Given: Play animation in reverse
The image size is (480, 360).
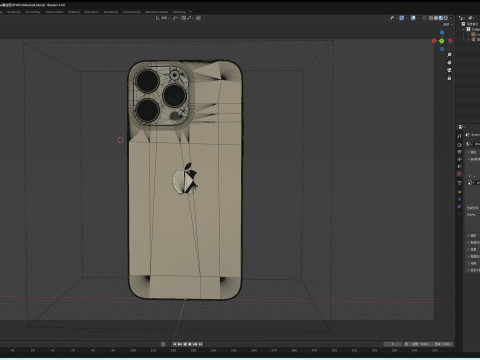Looking at the screenshot, I should pos(185,344).
